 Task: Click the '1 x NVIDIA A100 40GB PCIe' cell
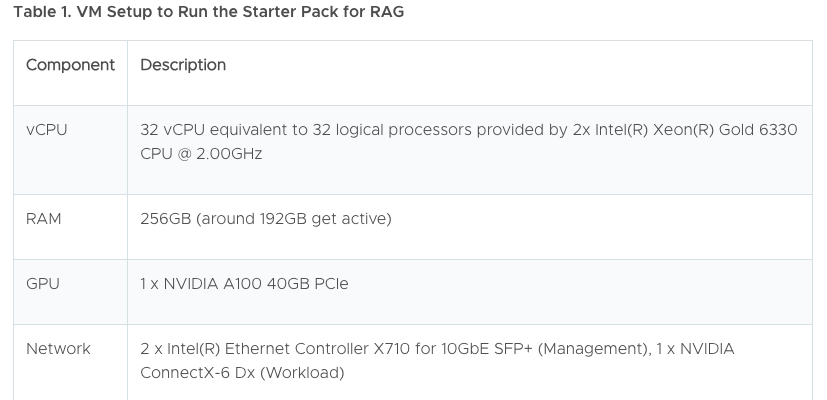pos(244,283)
